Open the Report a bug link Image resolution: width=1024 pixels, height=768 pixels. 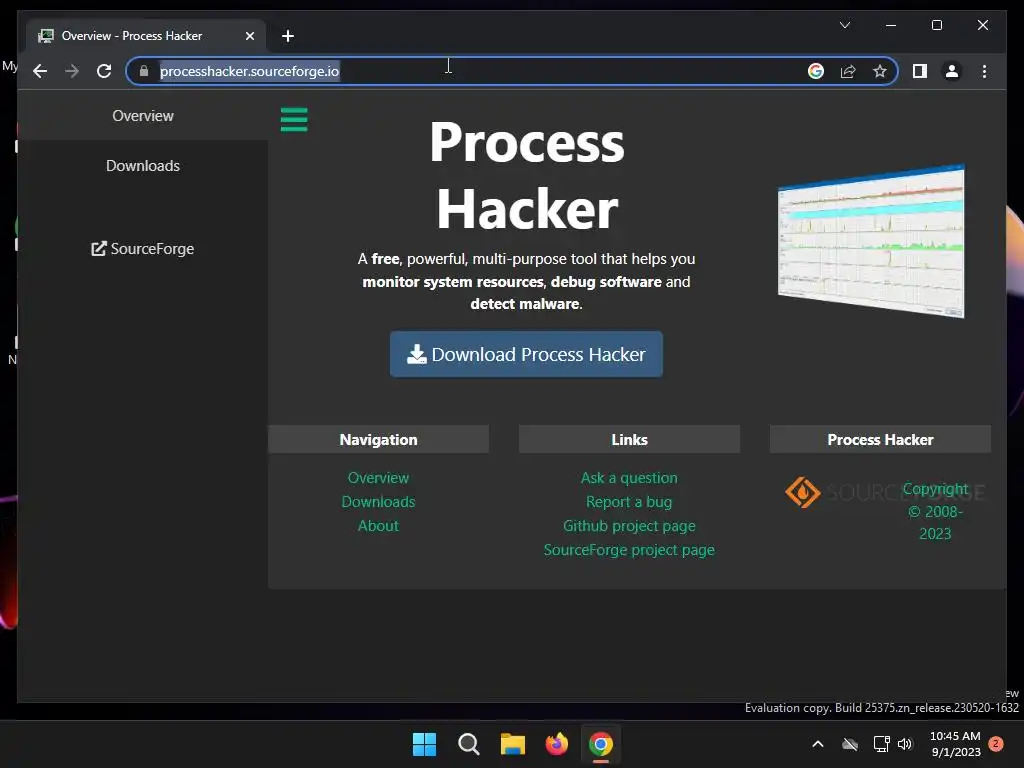[x=629, y=502]
